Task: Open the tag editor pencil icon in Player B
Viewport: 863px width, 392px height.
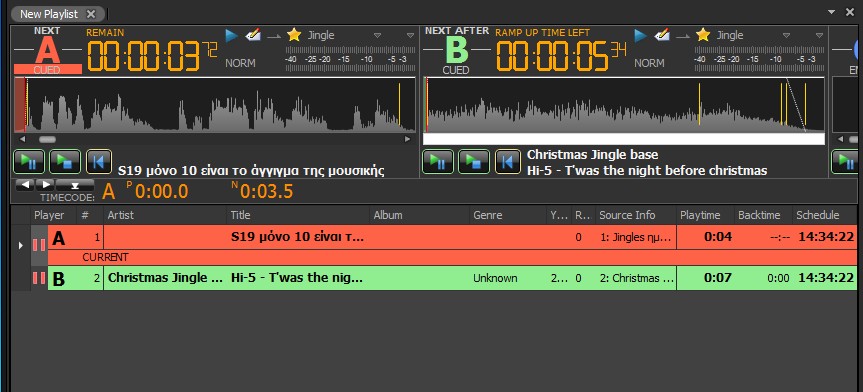Action: 662,35
